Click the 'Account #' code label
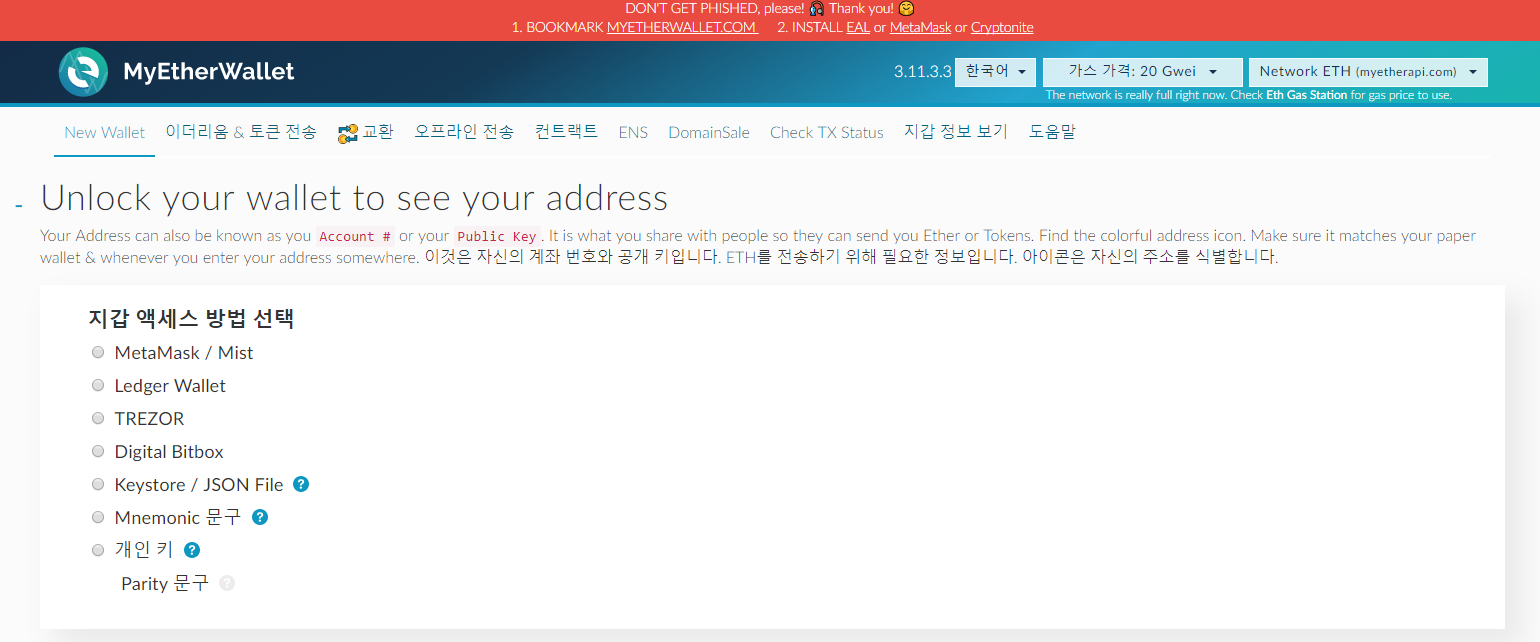The image size is (1540, 642). (x=355, y=237)
